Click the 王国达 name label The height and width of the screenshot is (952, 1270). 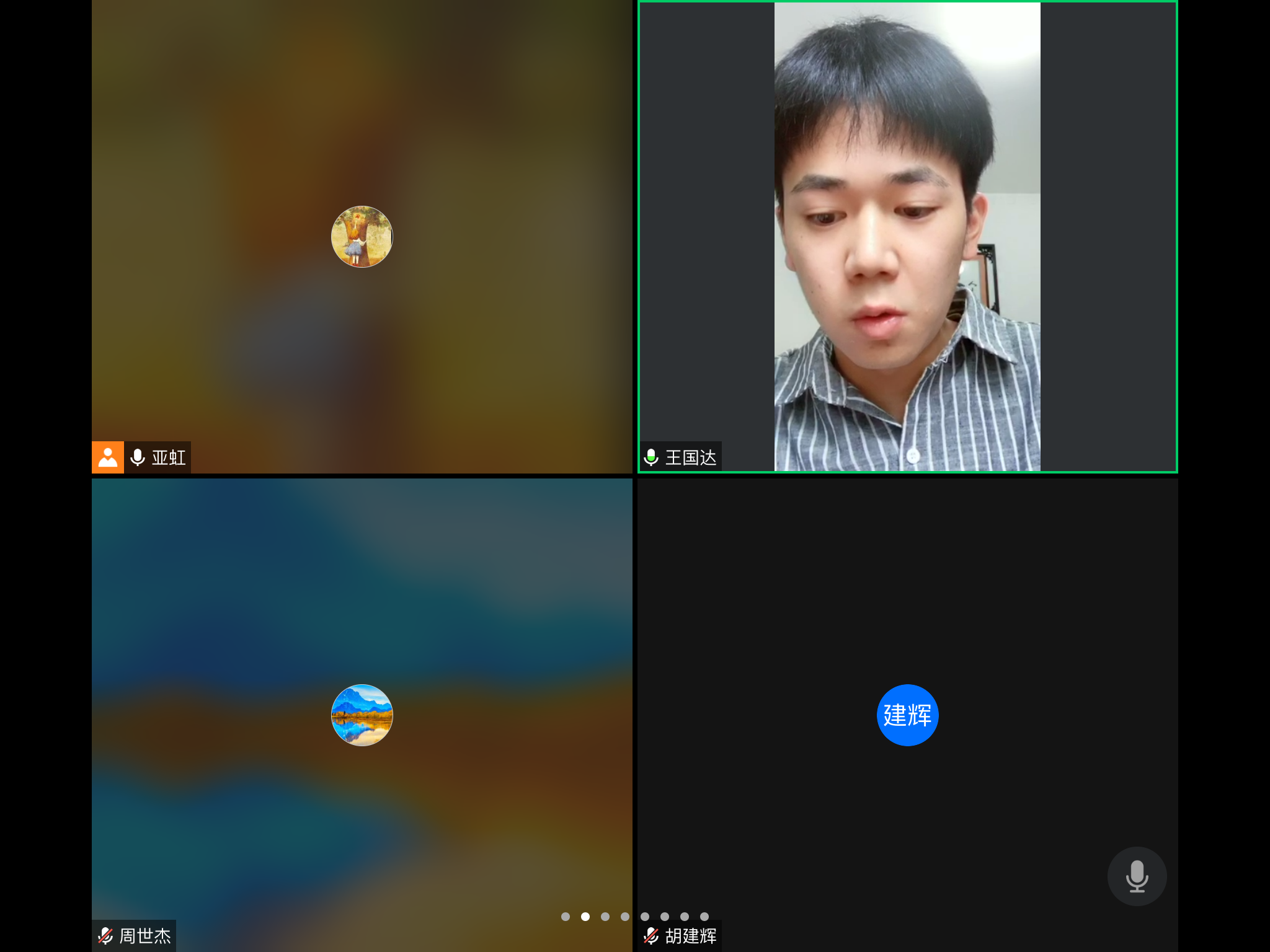pos(691,457)
